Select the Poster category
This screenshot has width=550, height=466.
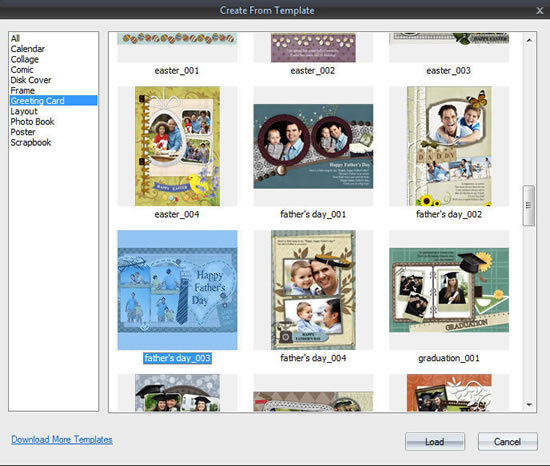(23, 132)
